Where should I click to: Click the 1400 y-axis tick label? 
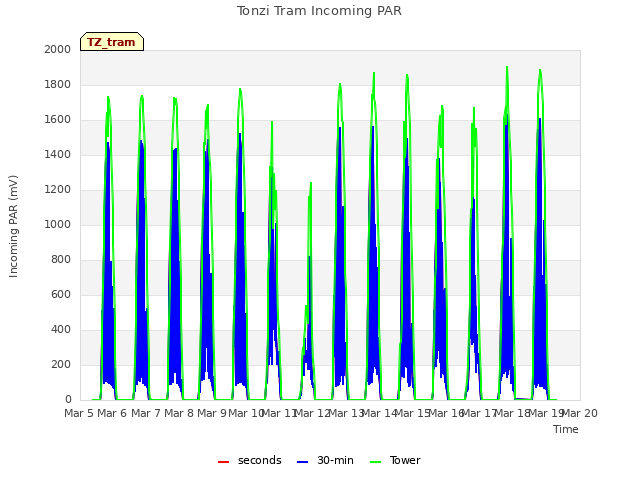coord(58,154)
